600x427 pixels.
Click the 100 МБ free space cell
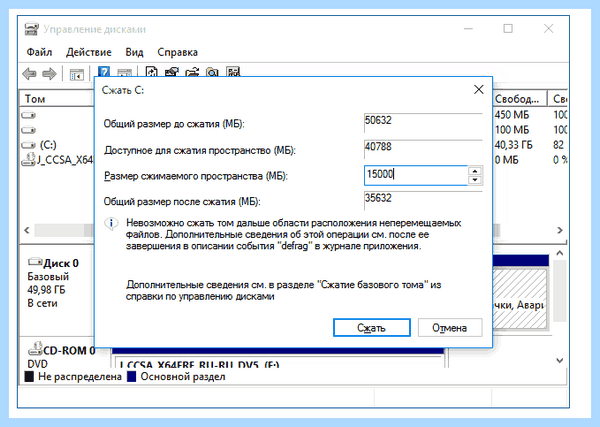[x=512, y=130]
